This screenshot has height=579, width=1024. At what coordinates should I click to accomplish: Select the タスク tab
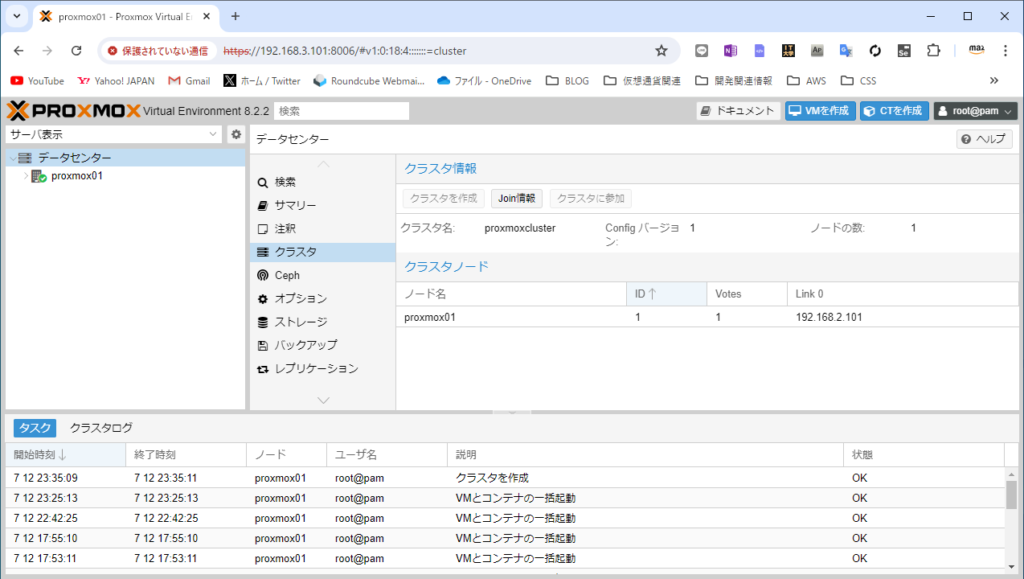(35, 428)
